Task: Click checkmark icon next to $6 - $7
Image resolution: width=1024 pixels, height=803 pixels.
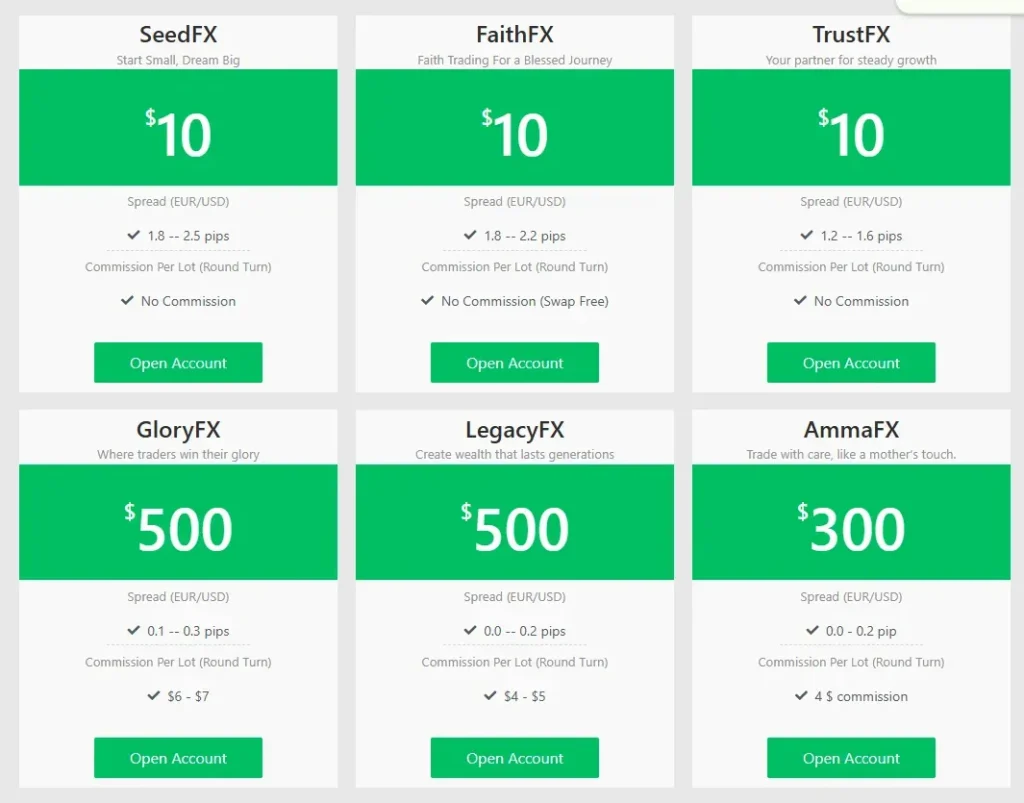Action: [x=154, y=695]
